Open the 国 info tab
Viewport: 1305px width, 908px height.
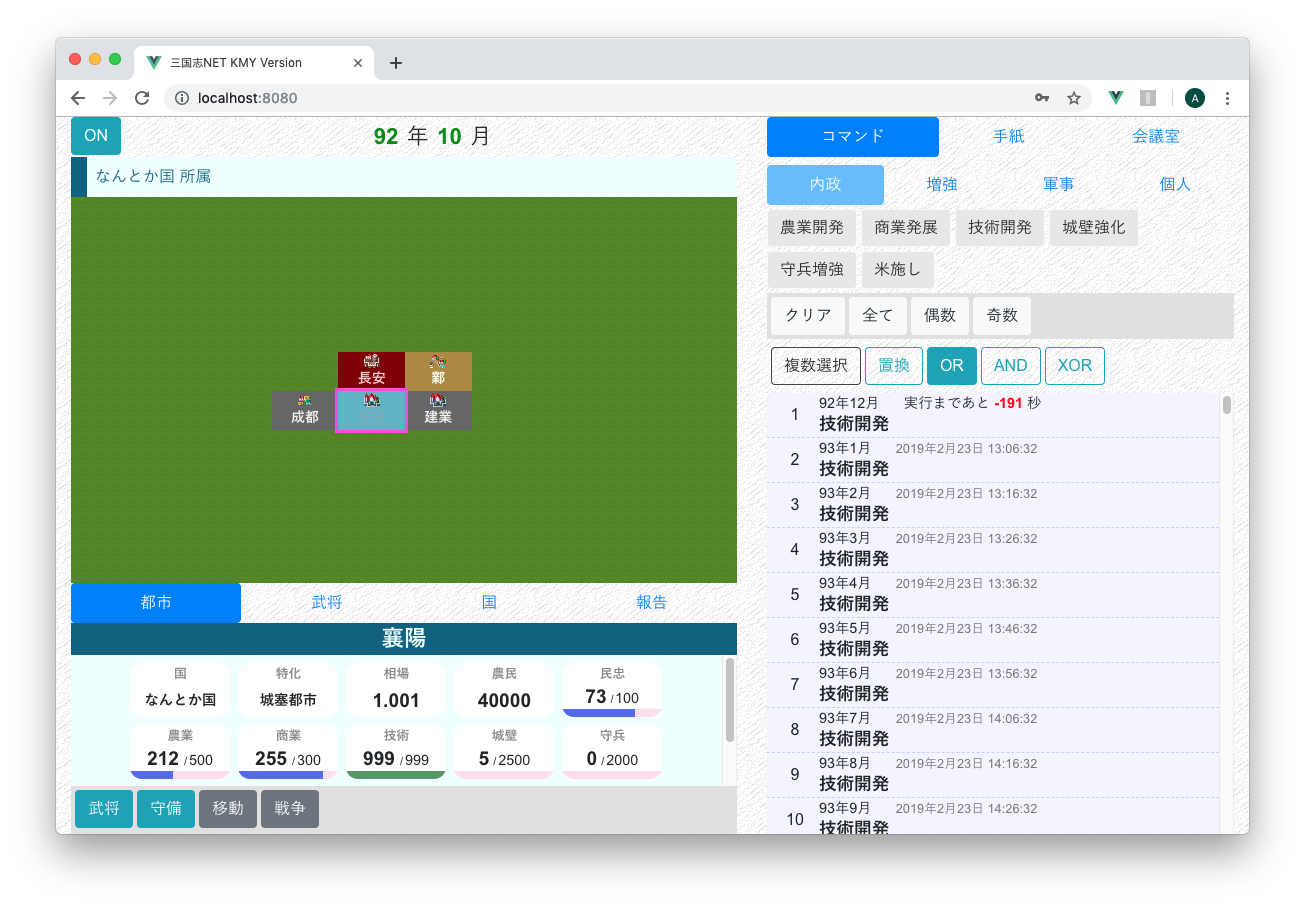coord(489,603)
